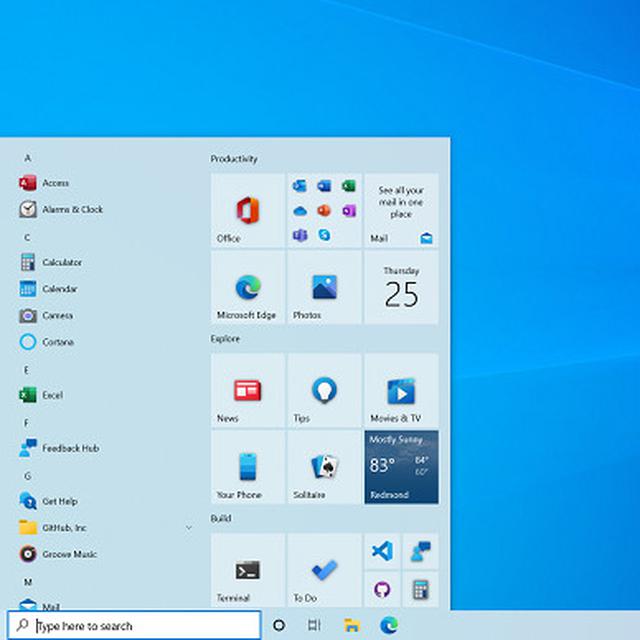Select Alarms & Clock in the app list
The width and height of the screenshot is (640, 640).
click(72, 210)
